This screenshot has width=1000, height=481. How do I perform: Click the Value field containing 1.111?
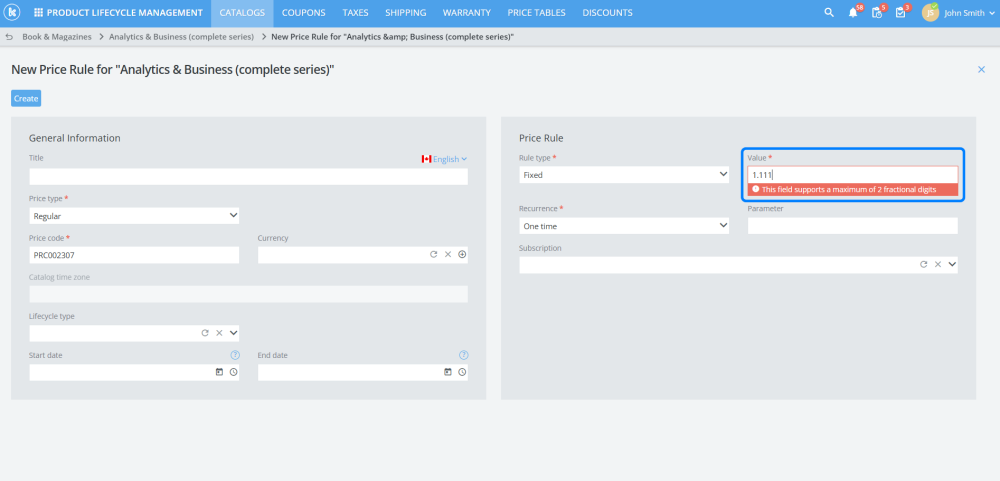click(x=853, y=175)
